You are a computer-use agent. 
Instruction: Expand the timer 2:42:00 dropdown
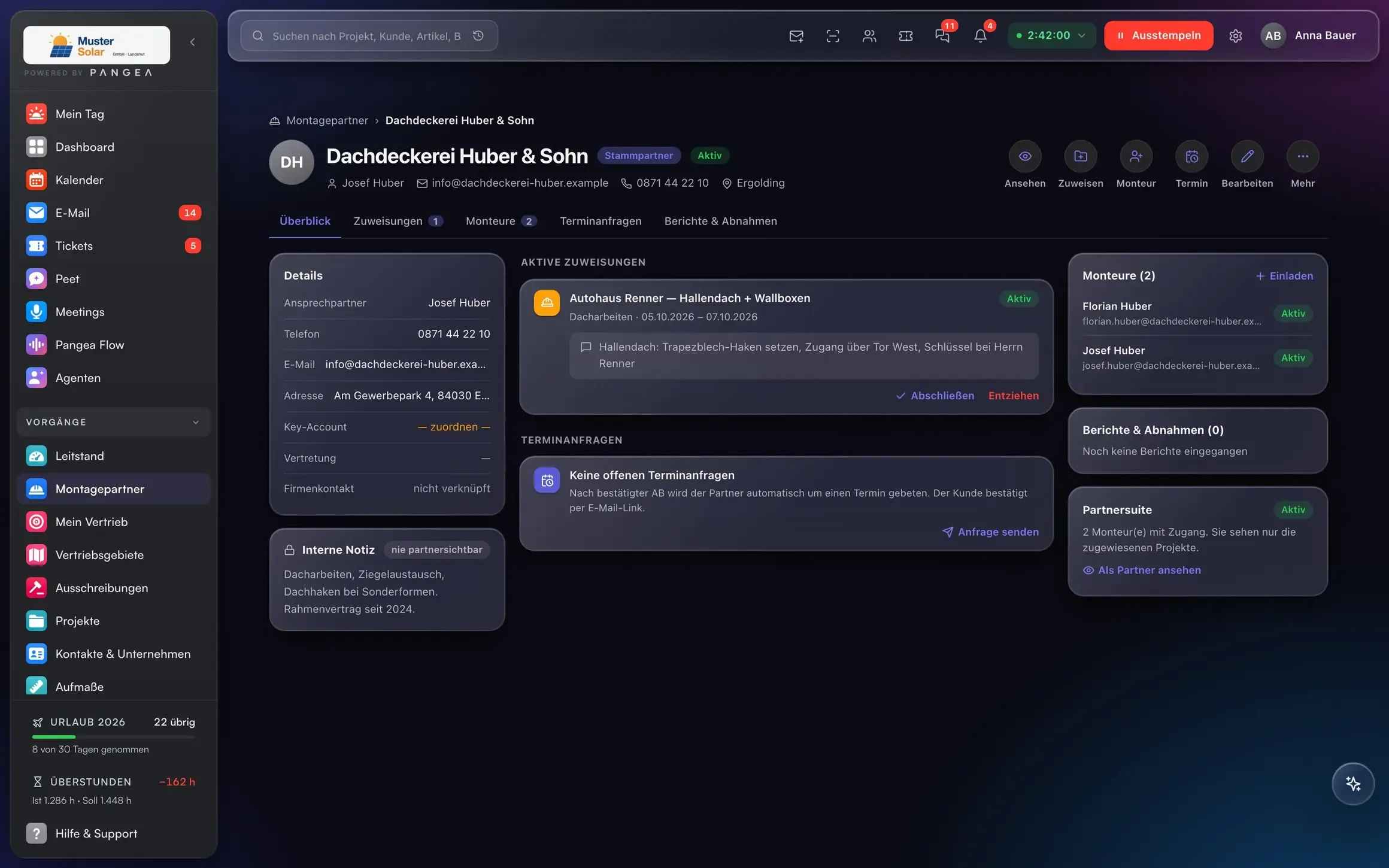(x=1051, y=35)
